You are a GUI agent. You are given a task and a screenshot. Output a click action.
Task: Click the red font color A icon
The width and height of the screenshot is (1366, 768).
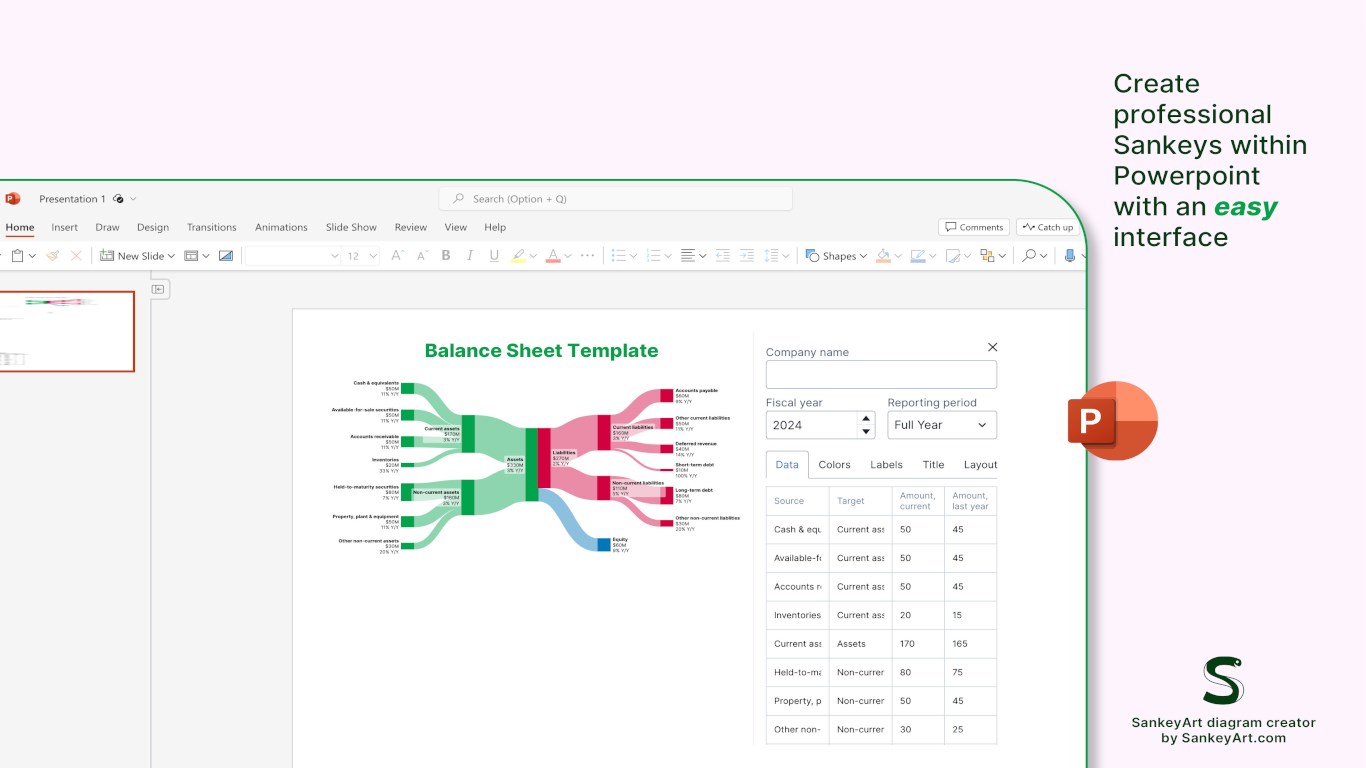pos(553,256)
